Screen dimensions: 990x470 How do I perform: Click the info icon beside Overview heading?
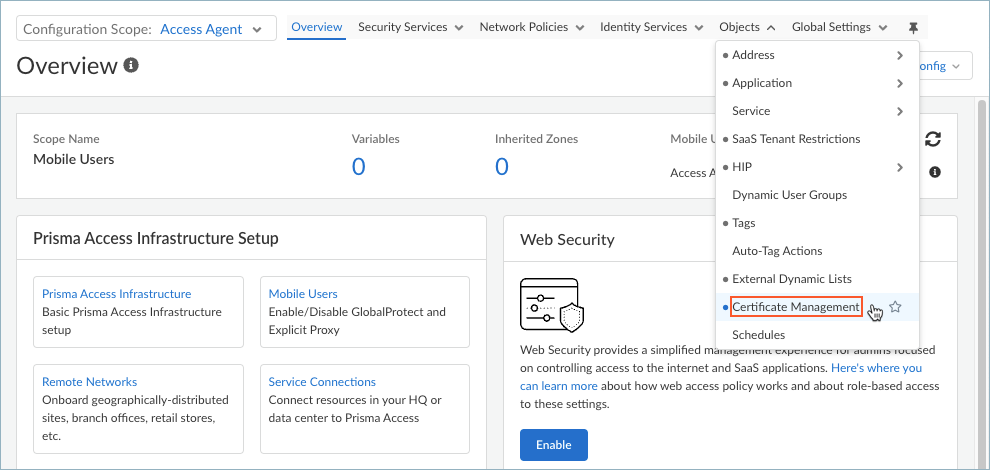pos(131,65)
